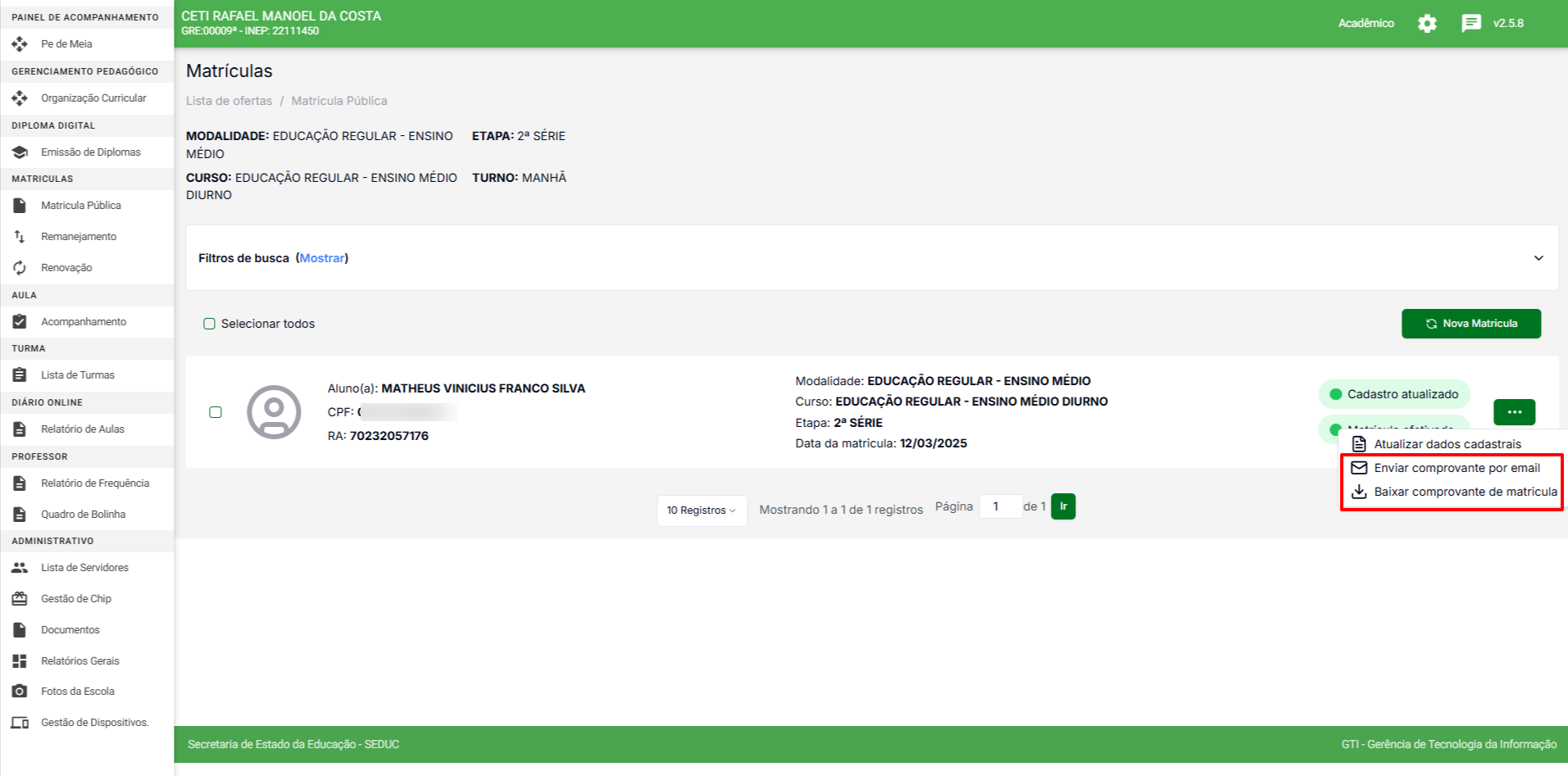Click the page number input field
1568x776 pixels.
tap(999, 506)
